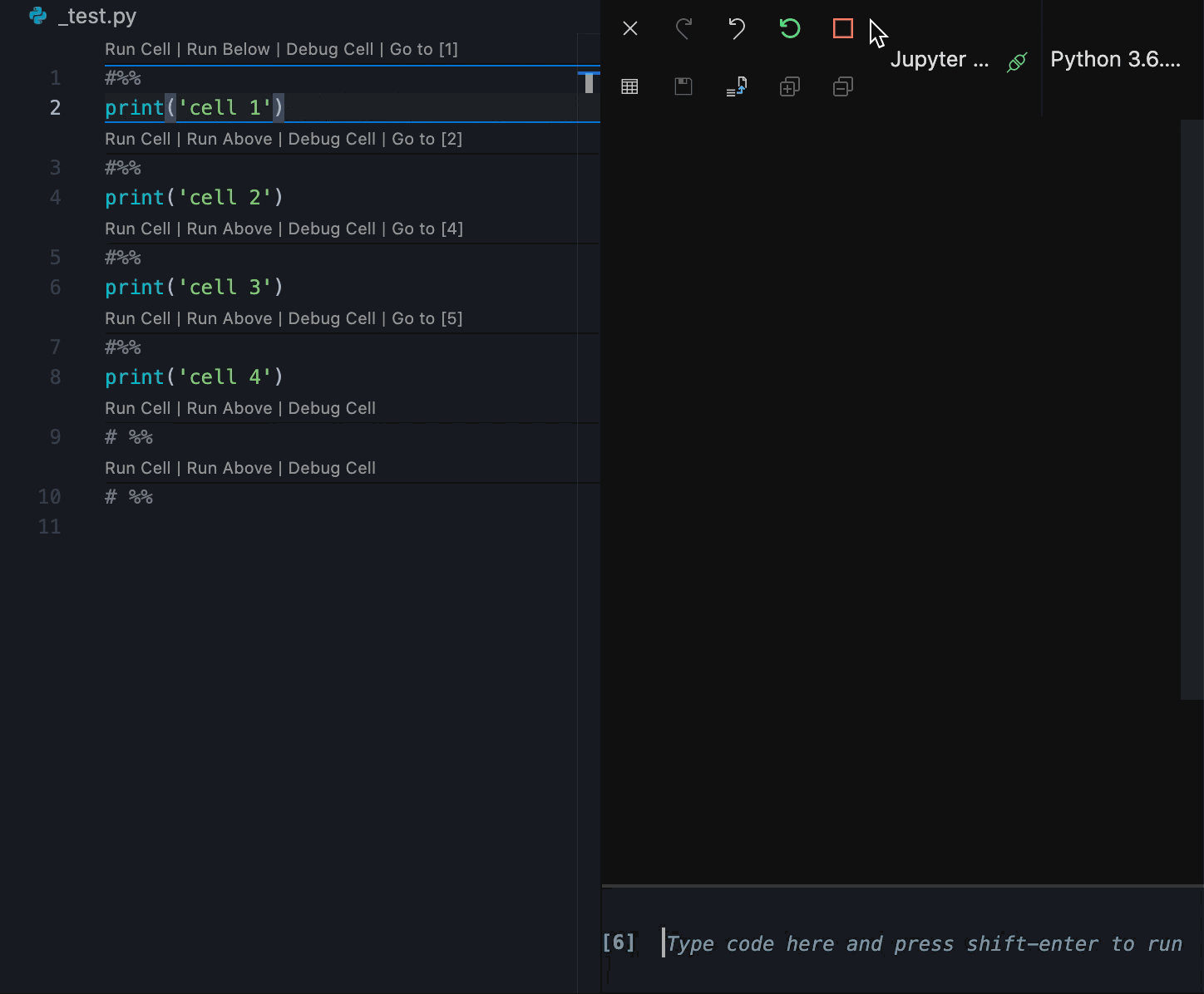The width and height of the screenshot is (1204, 994).
Task: Click the Go to [5] code lens
Action: coord(427,318)
